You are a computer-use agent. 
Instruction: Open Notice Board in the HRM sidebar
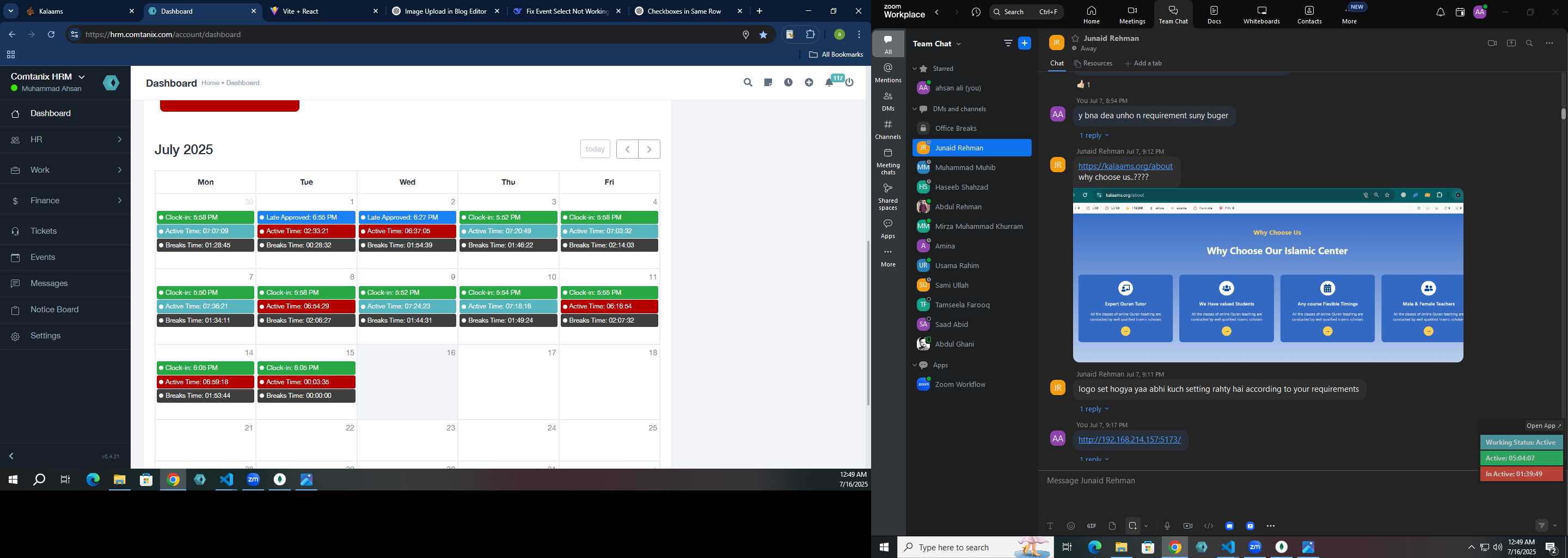(x=65, y=310)
